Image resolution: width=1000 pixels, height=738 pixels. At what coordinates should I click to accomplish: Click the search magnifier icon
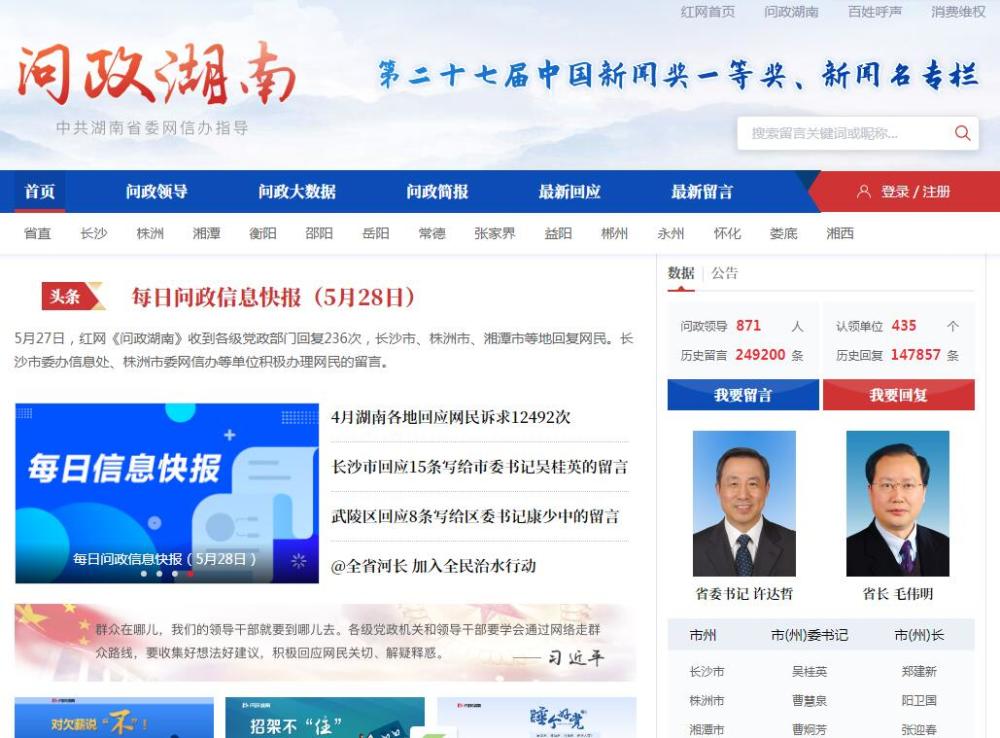962,133
